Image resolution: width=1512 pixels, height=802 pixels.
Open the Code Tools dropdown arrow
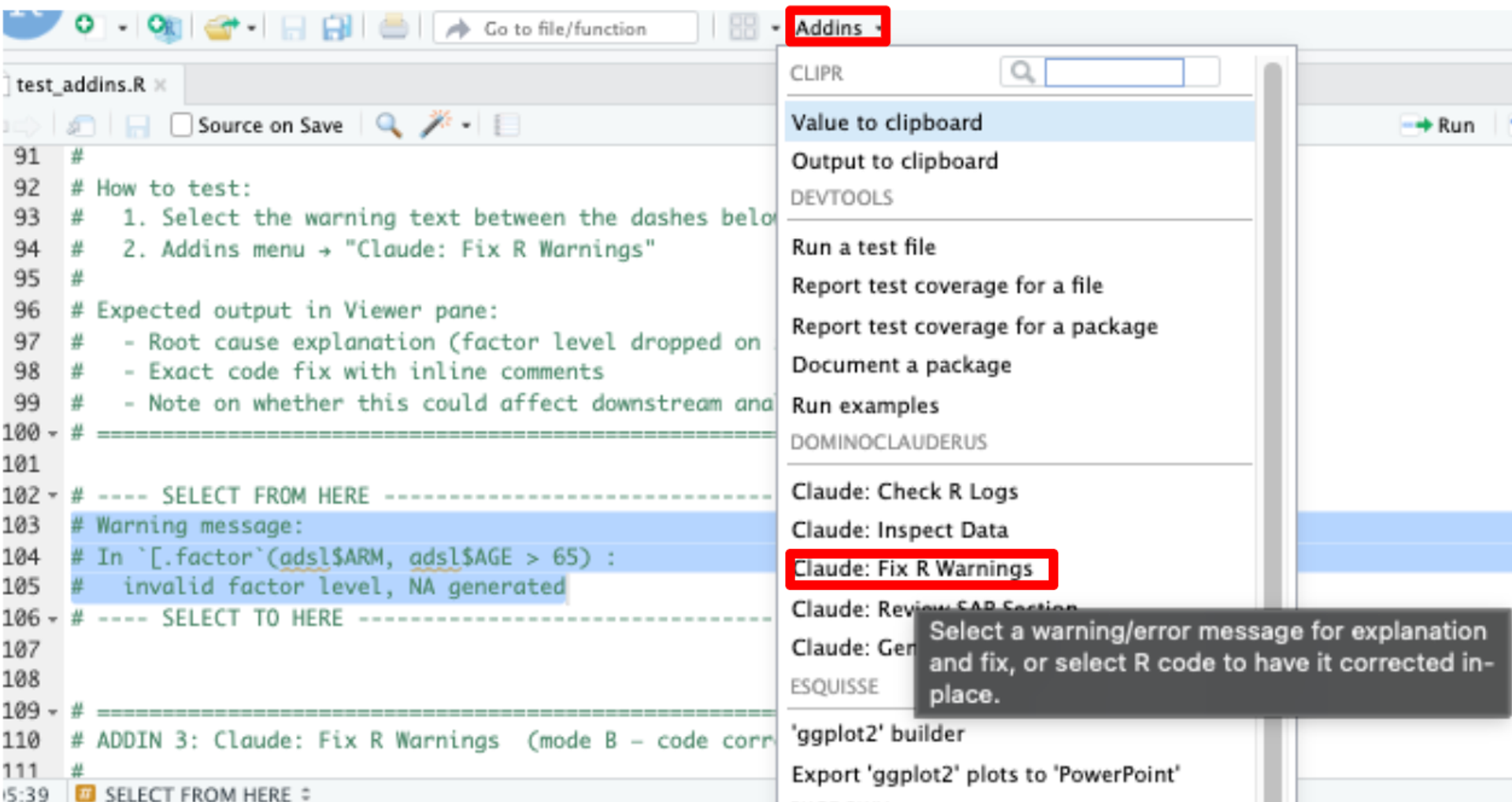click(x=466, y=126)
